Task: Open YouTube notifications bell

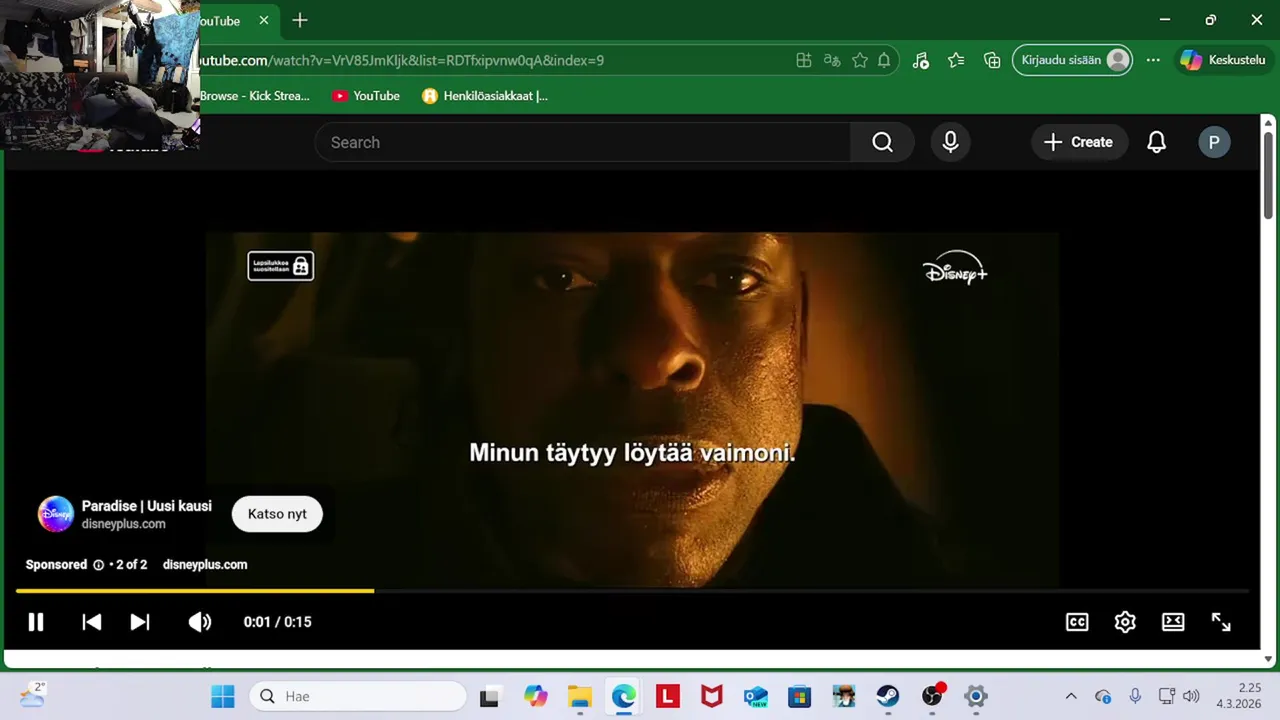Action: (x=1157, y=143)
